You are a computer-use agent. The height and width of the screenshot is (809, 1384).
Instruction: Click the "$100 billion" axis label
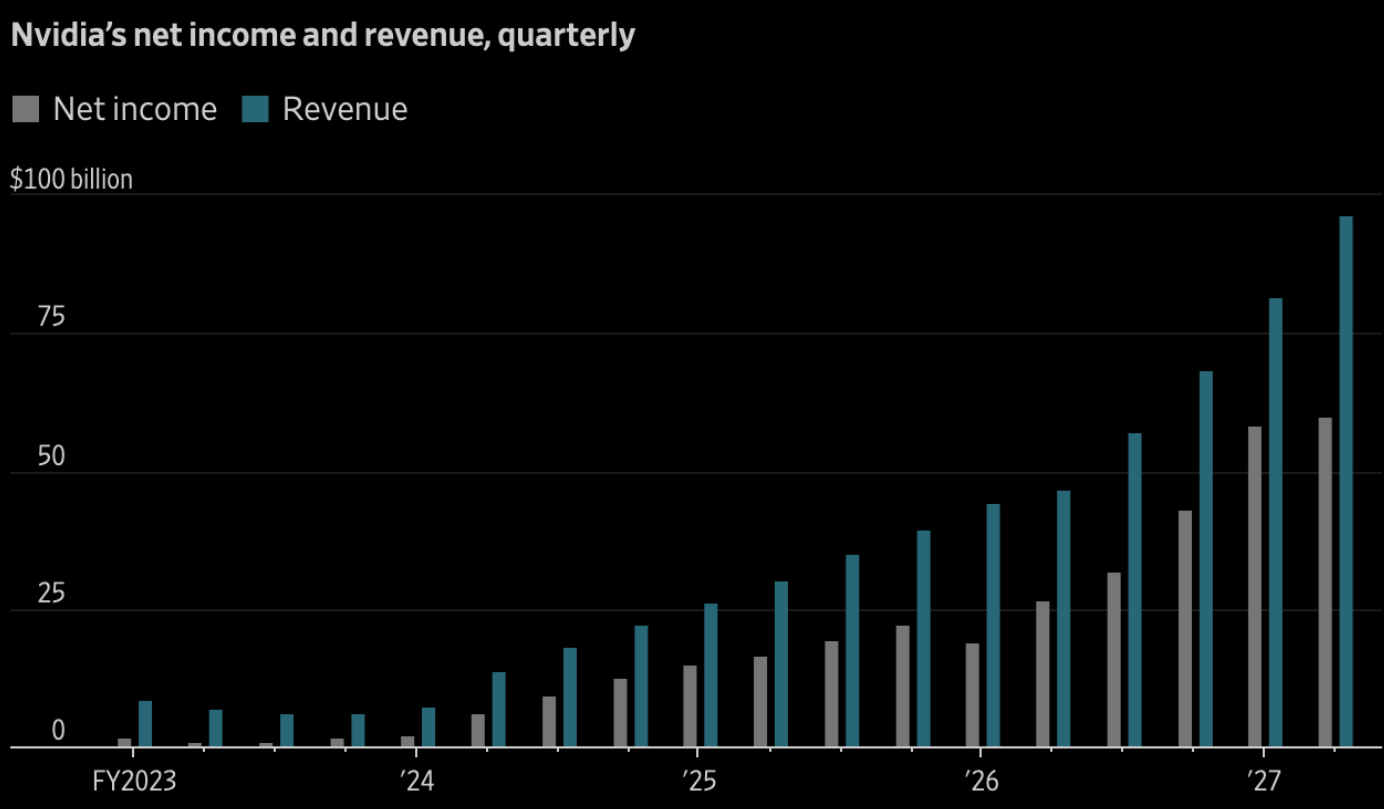72,179
